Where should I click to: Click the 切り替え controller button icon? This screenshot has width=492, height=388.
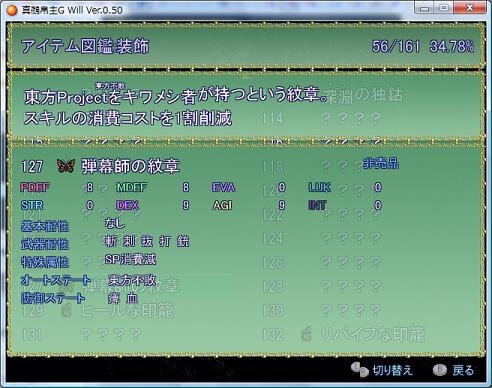point(359,370)
